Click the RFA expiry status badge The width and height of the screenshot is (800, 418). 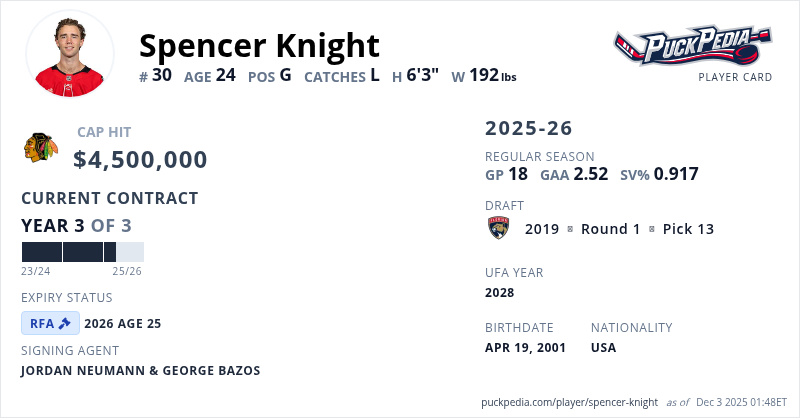(49, 323)
